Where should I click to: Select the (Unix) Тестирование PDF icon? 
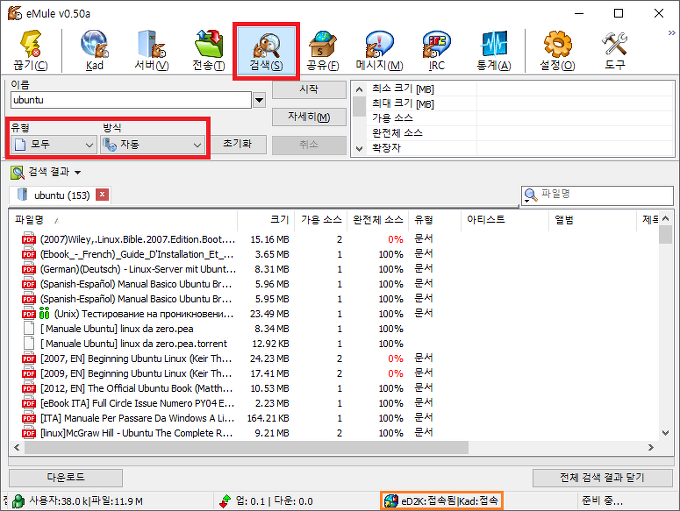(29, 314)
